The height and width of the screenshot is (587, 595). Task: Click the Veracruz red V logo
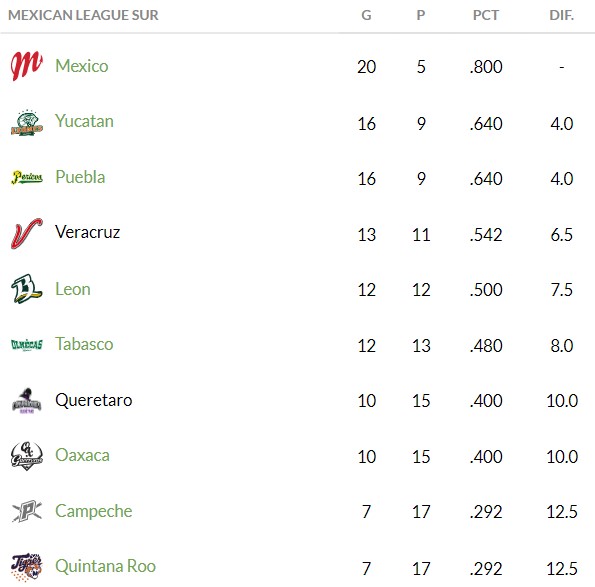pos(27,233)
